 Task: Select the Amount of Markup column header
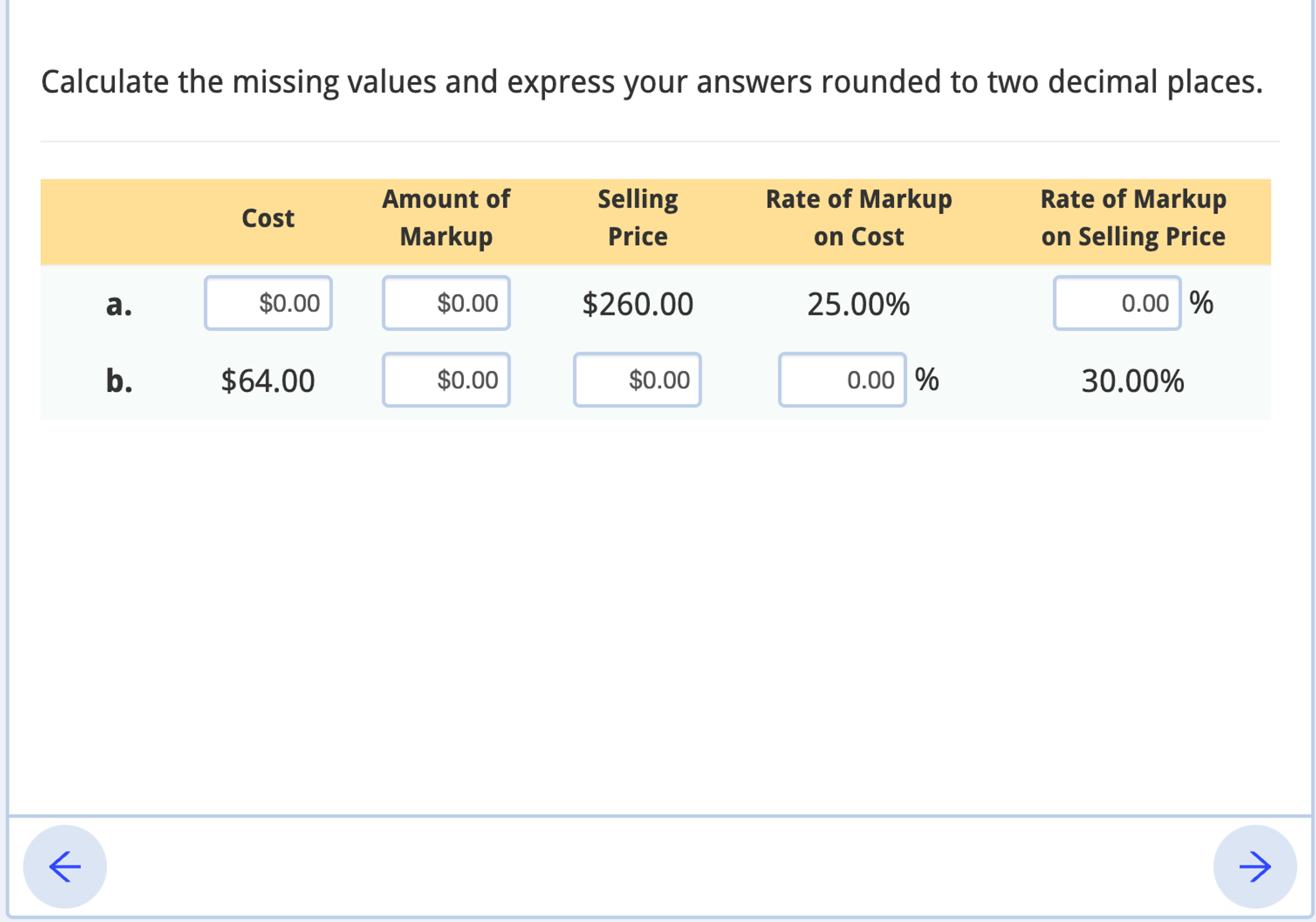point(446,218)
